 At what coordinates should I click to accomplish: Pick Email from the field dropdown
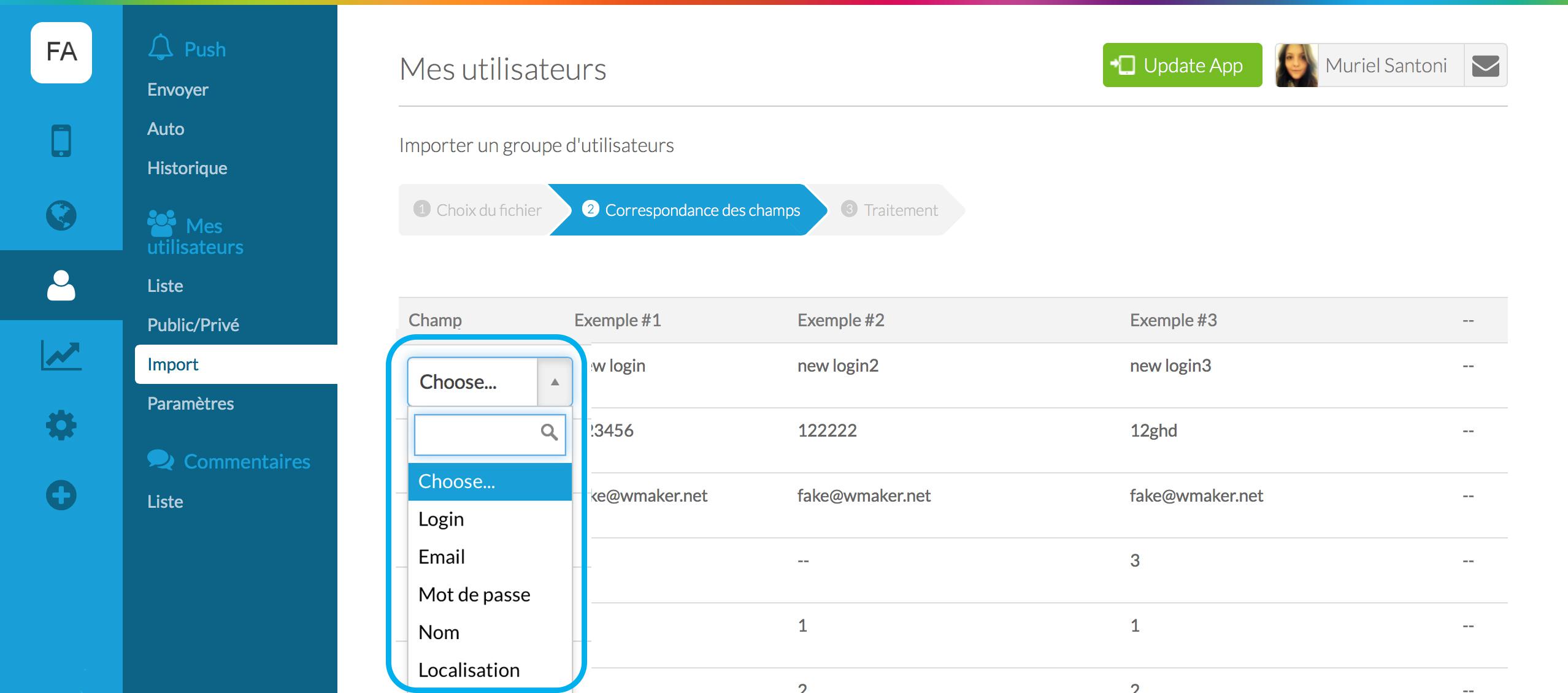tap(442, 557)
